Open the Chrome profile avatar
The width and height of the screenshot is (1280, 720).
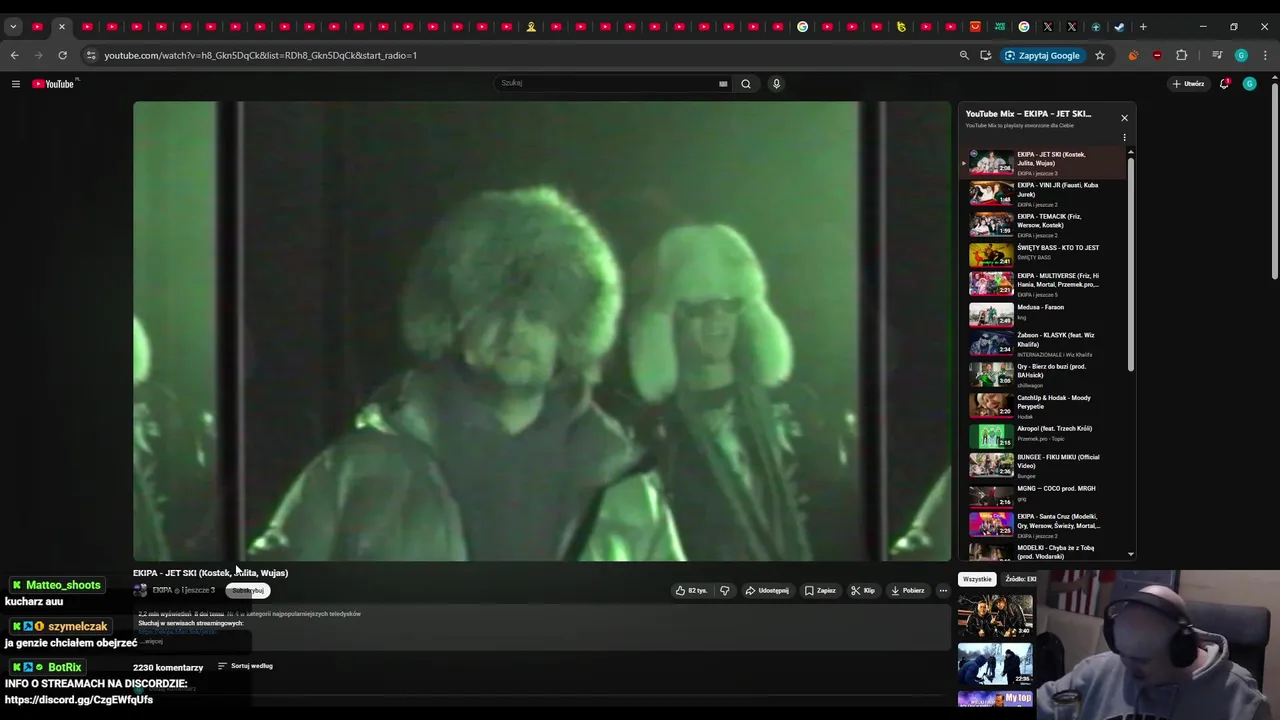tap(1241, 55)
